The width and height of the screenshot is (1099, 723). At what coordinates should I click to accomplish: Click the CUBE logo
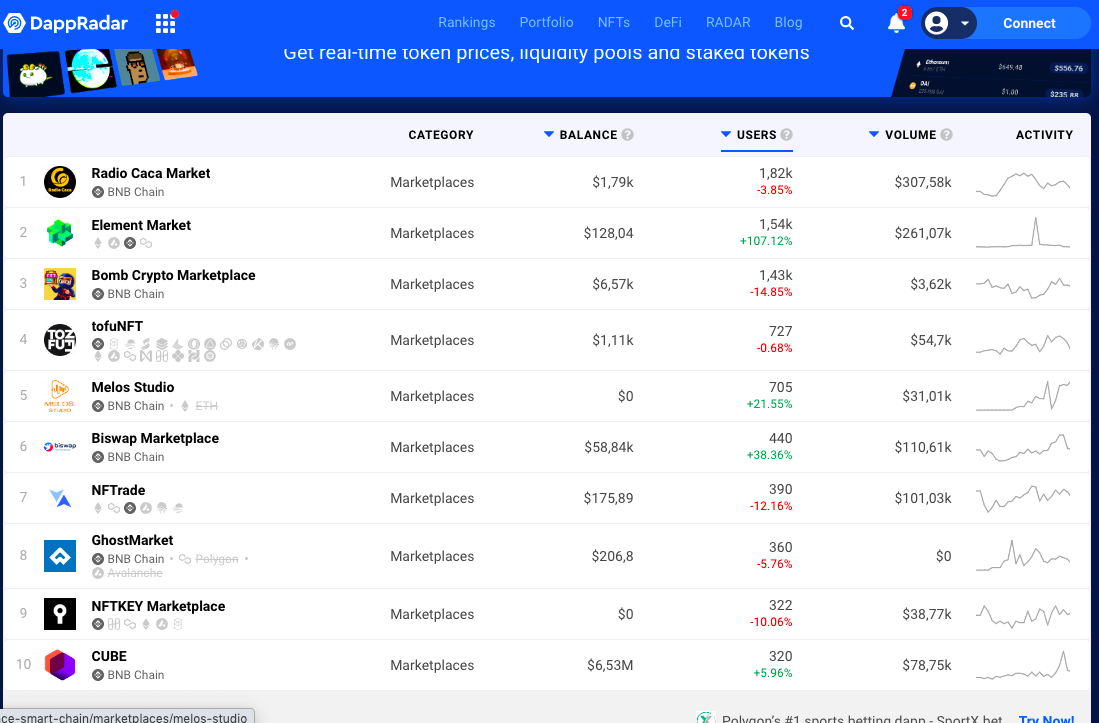[60, 665]
